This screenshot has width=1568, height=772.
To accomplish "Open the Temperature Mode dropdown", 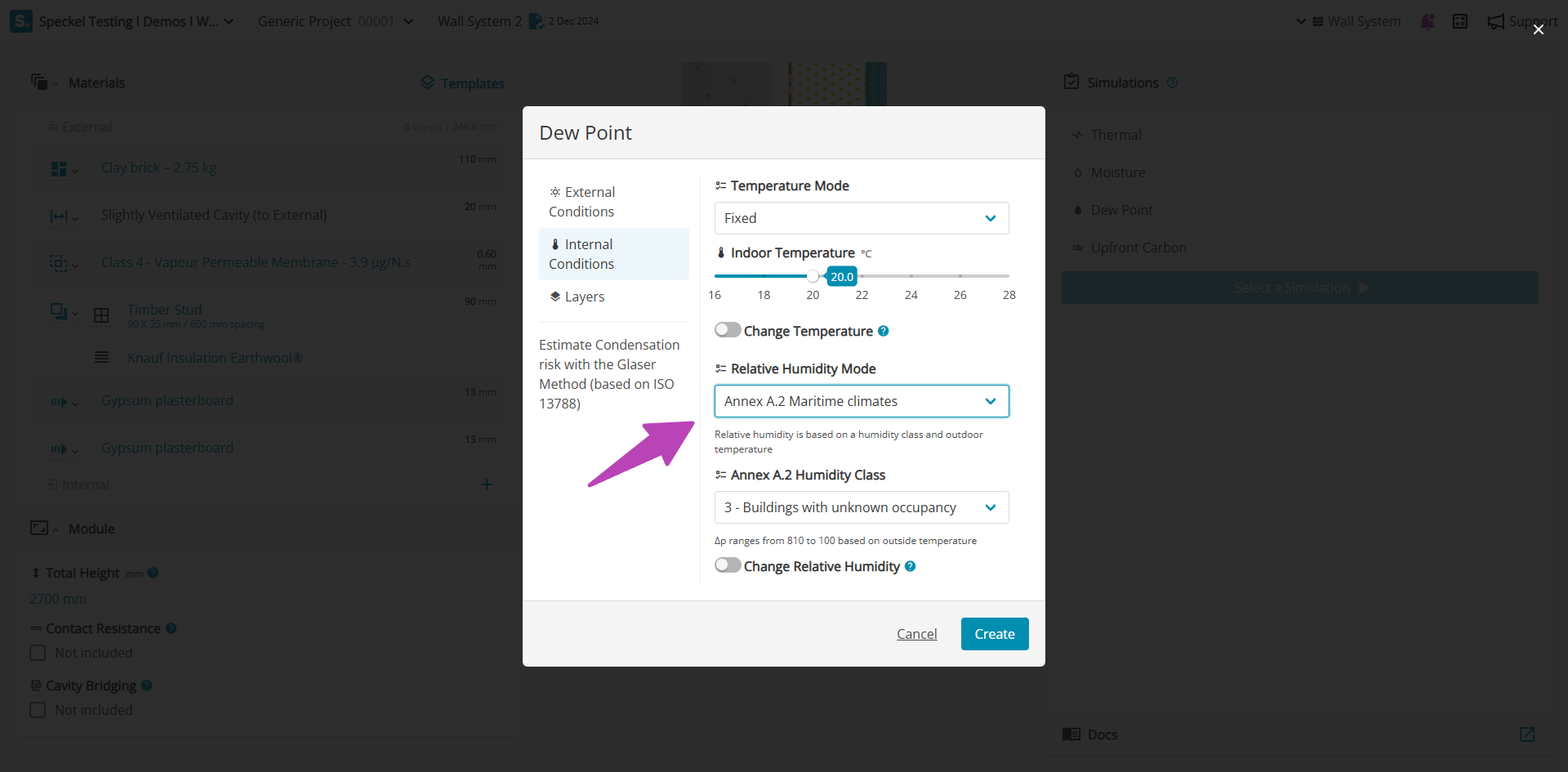I will point(862,218).
